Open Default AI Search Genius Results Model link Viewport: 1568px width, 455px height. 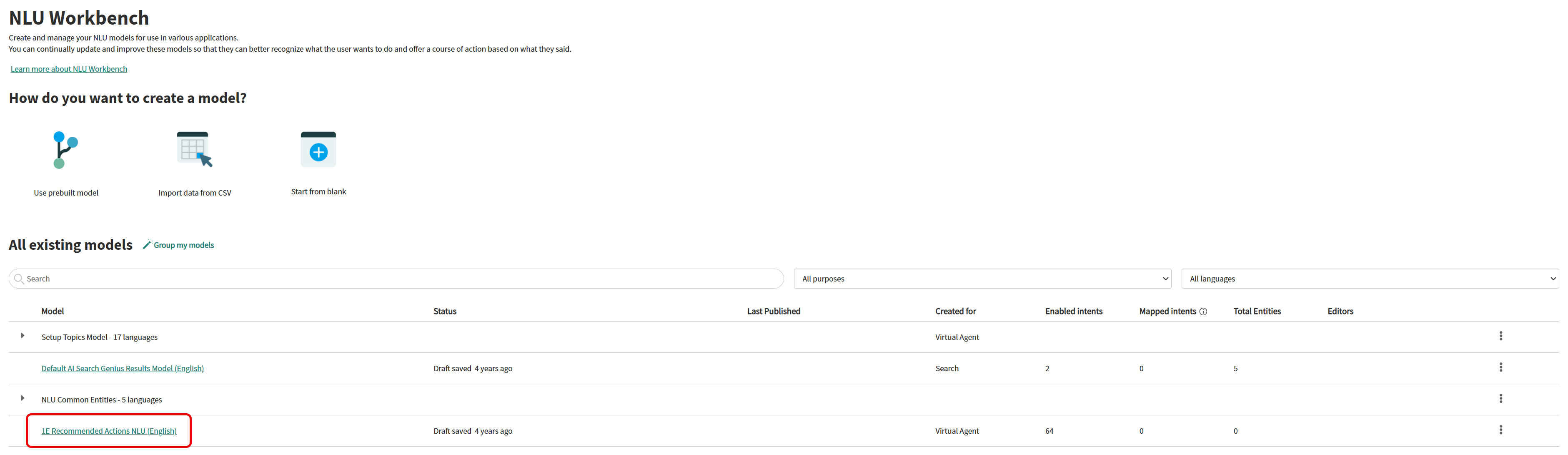(123, 369)
